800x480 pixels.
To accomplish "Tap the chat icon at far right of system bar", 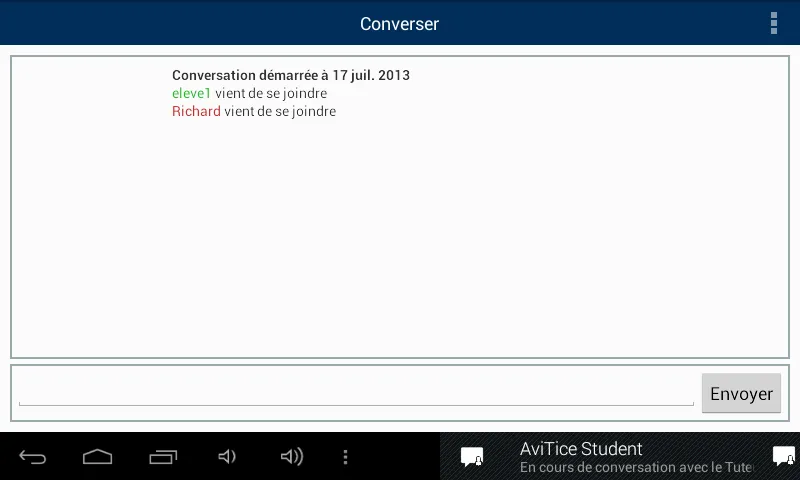I will tap(784, 456).
